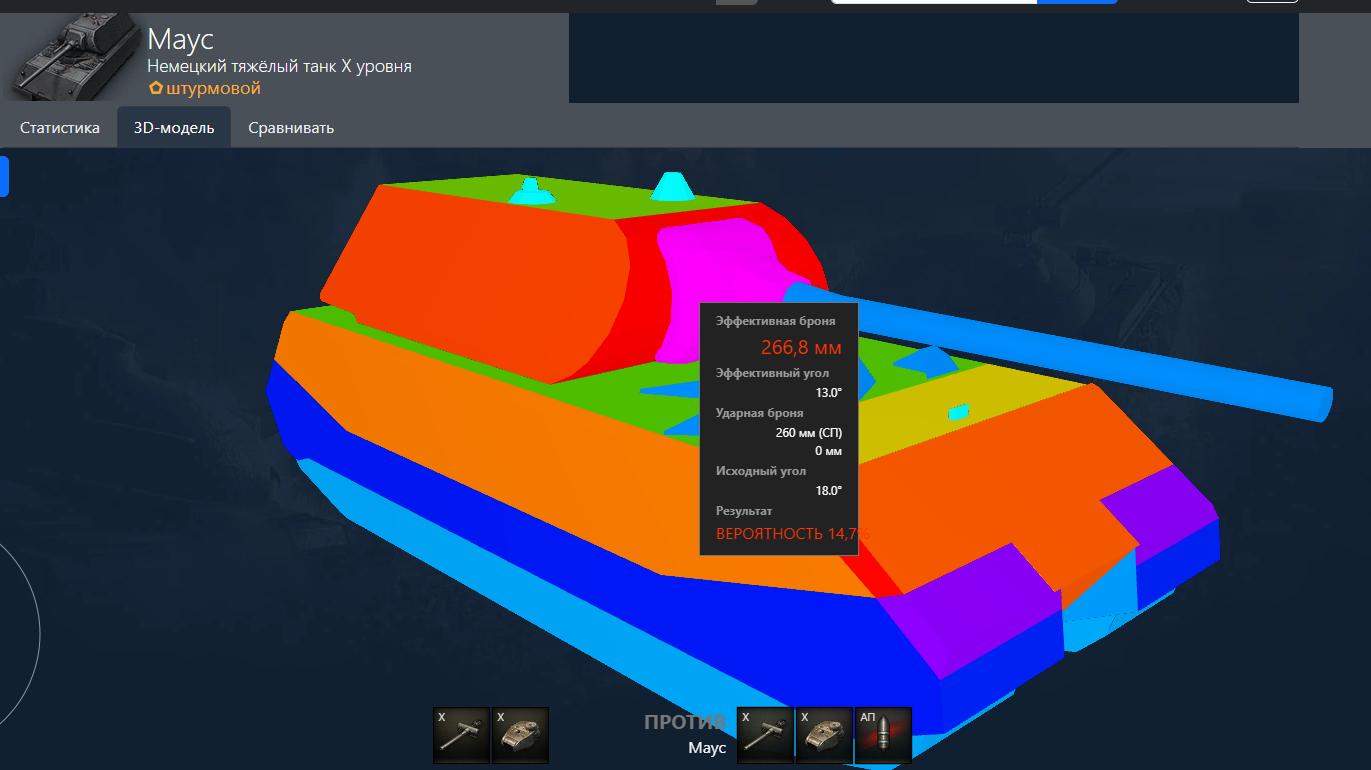Open the Статистика tab
This screenshot has width=1371, height=770.
click(x=60, y=128)
